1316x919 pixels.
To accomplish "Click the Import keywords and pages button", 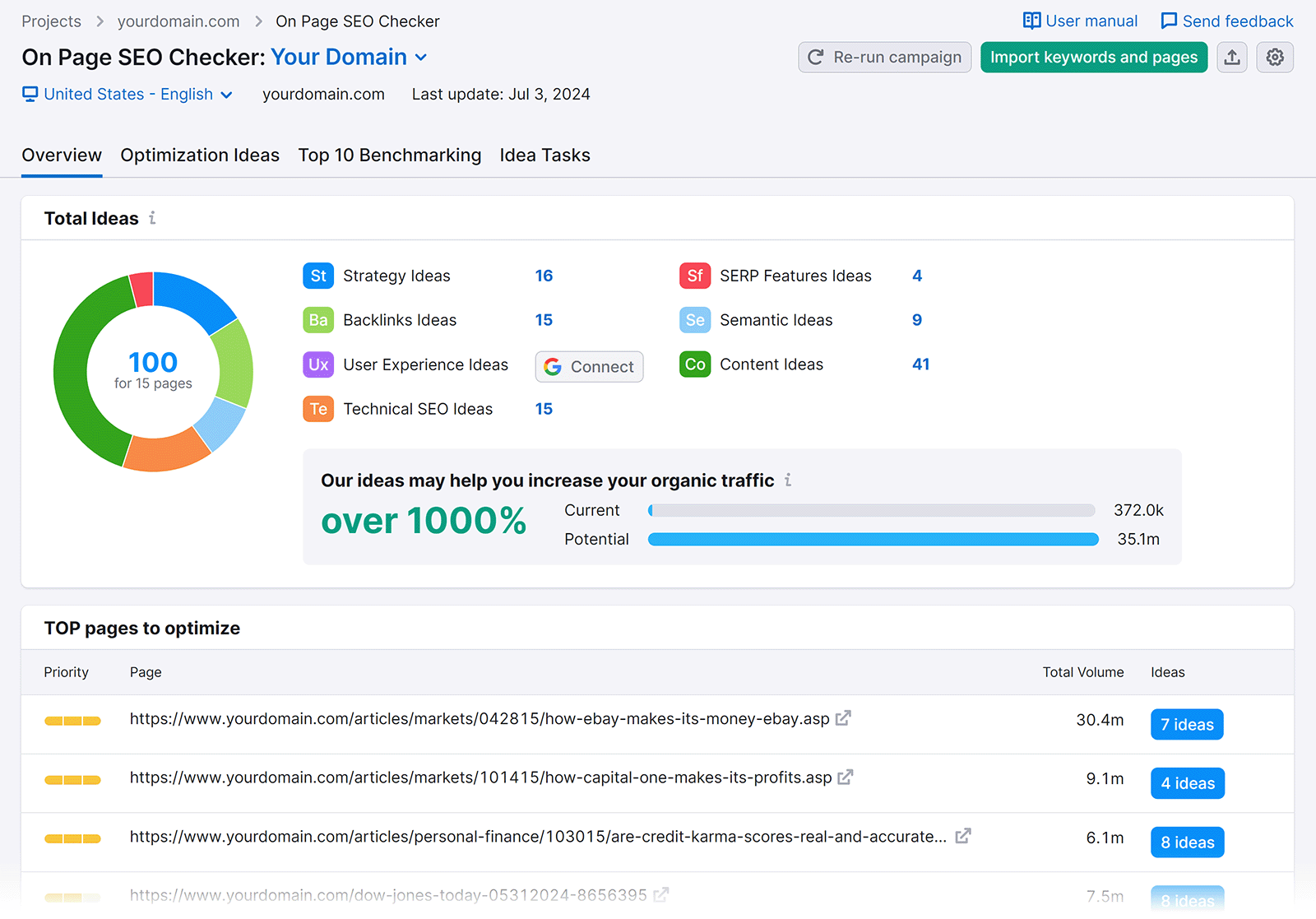I will (x=1093, y=57).
